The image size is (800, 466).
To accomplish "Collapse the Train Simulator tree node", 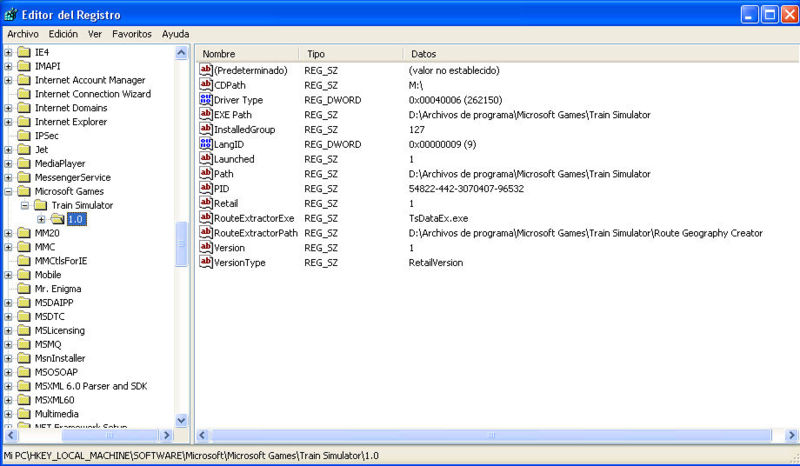I will [25, 205].
